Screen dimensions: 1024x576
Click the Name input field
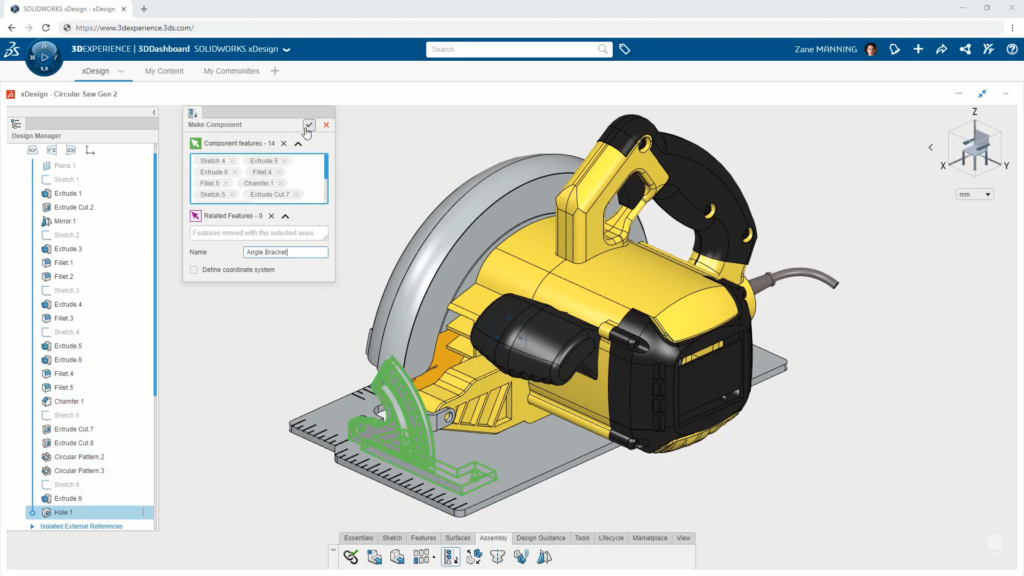point(285,252)
